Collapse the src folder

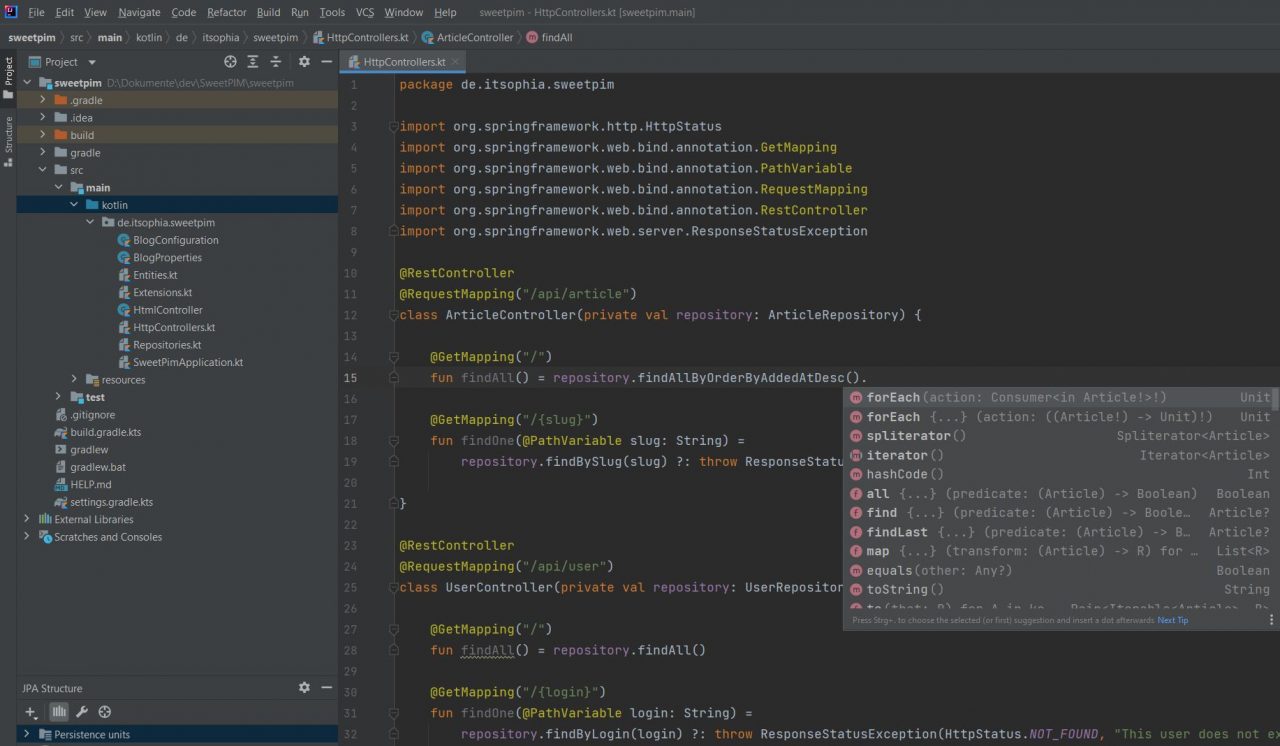43,170
